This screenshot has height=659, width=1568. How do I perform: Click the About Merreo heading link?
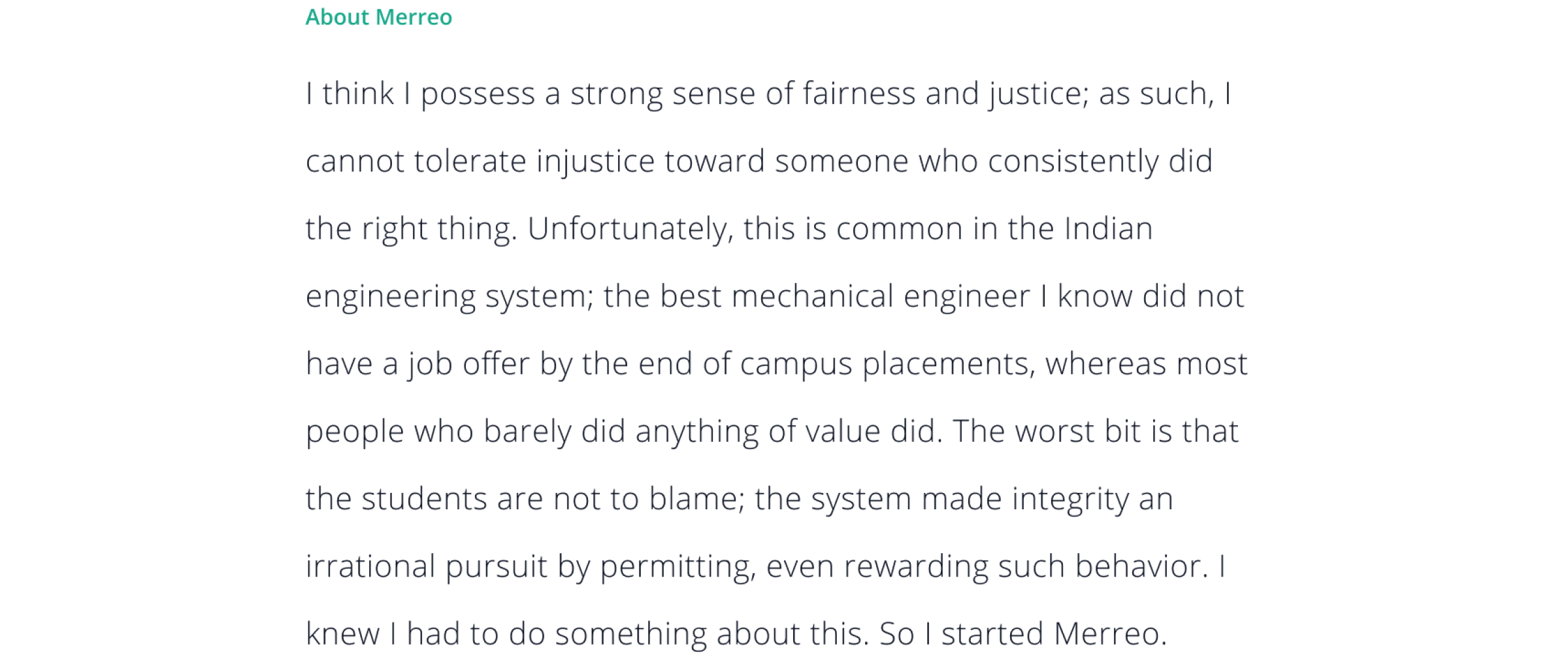[x=378, y=17]
